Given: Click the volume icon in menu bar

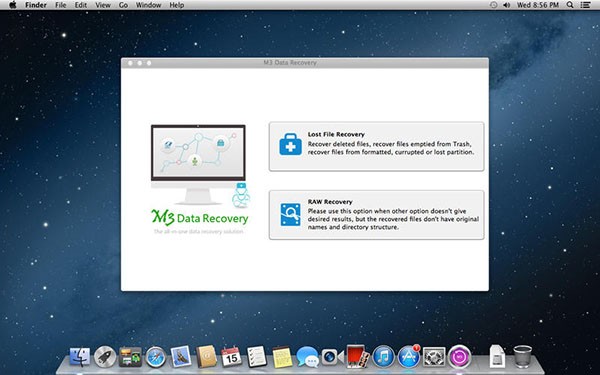Looking at the screenshot, I should pyautogui.click(x=507, y=5).
